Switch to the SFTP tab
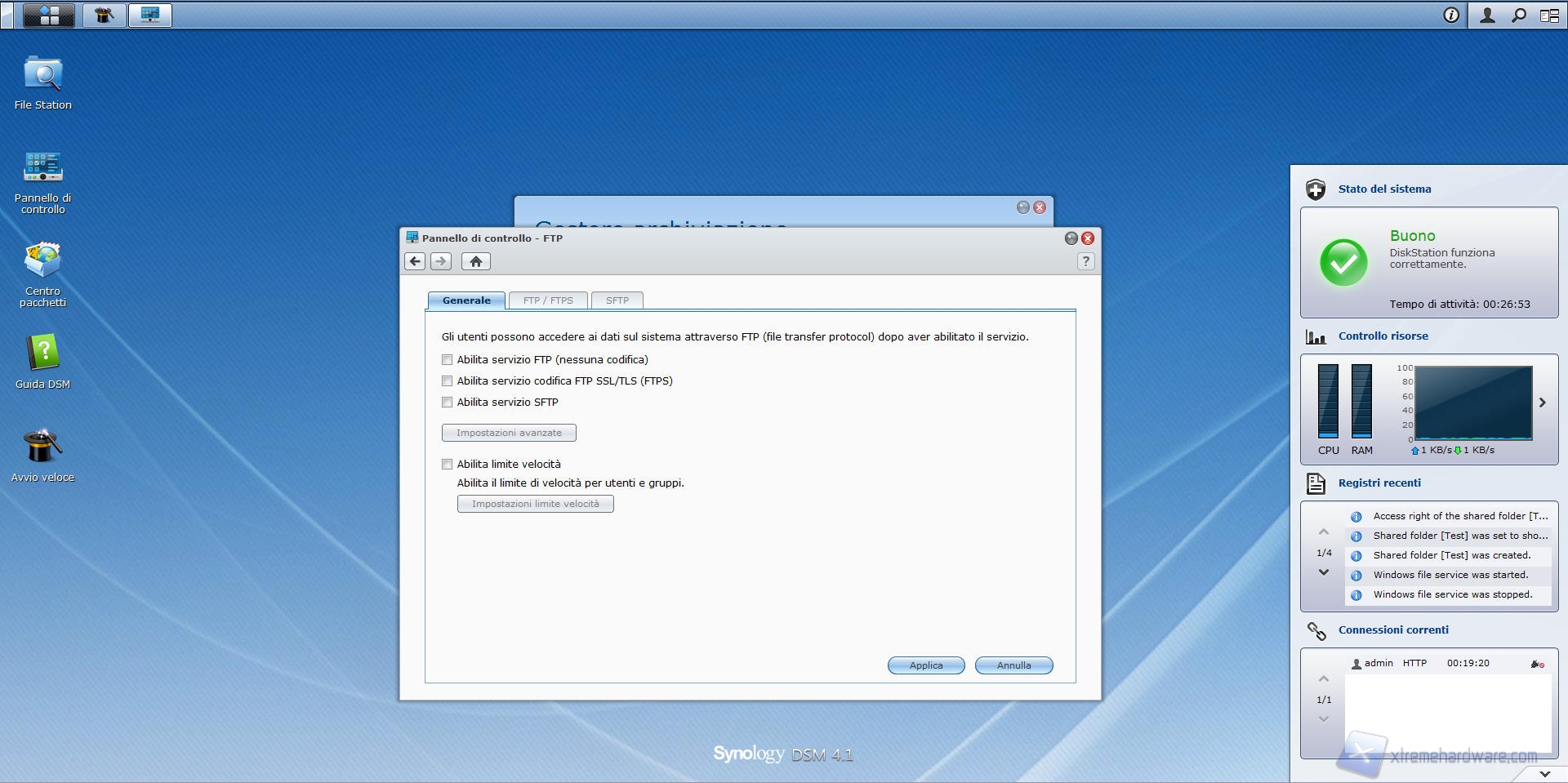Viewport: 1568px width, 783px height. pyautogui.click(x=617, y=300)
